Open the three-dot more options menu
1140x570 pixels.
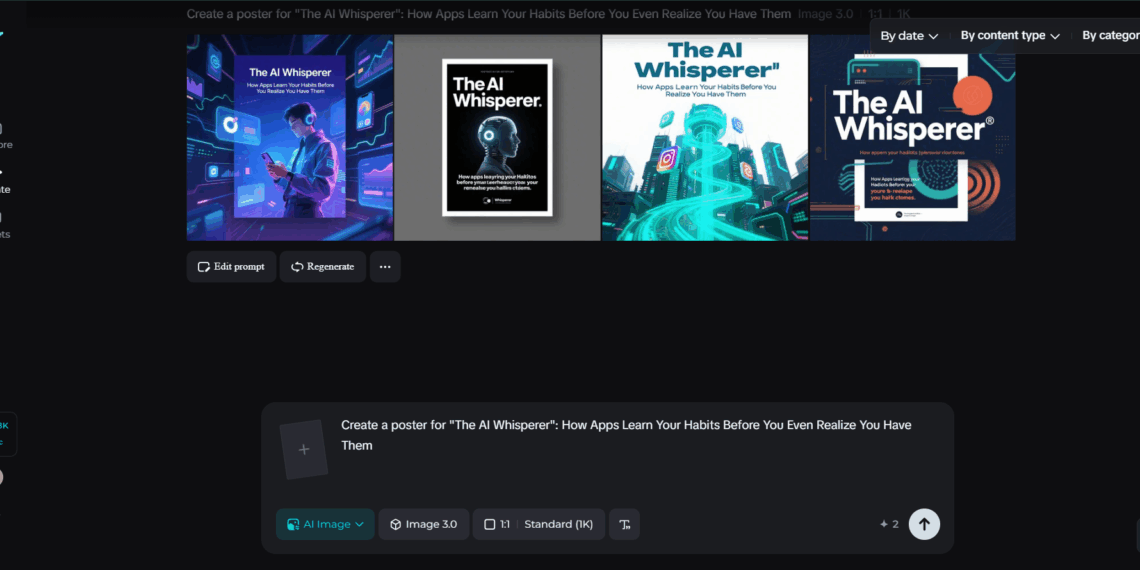coord(385,267)
